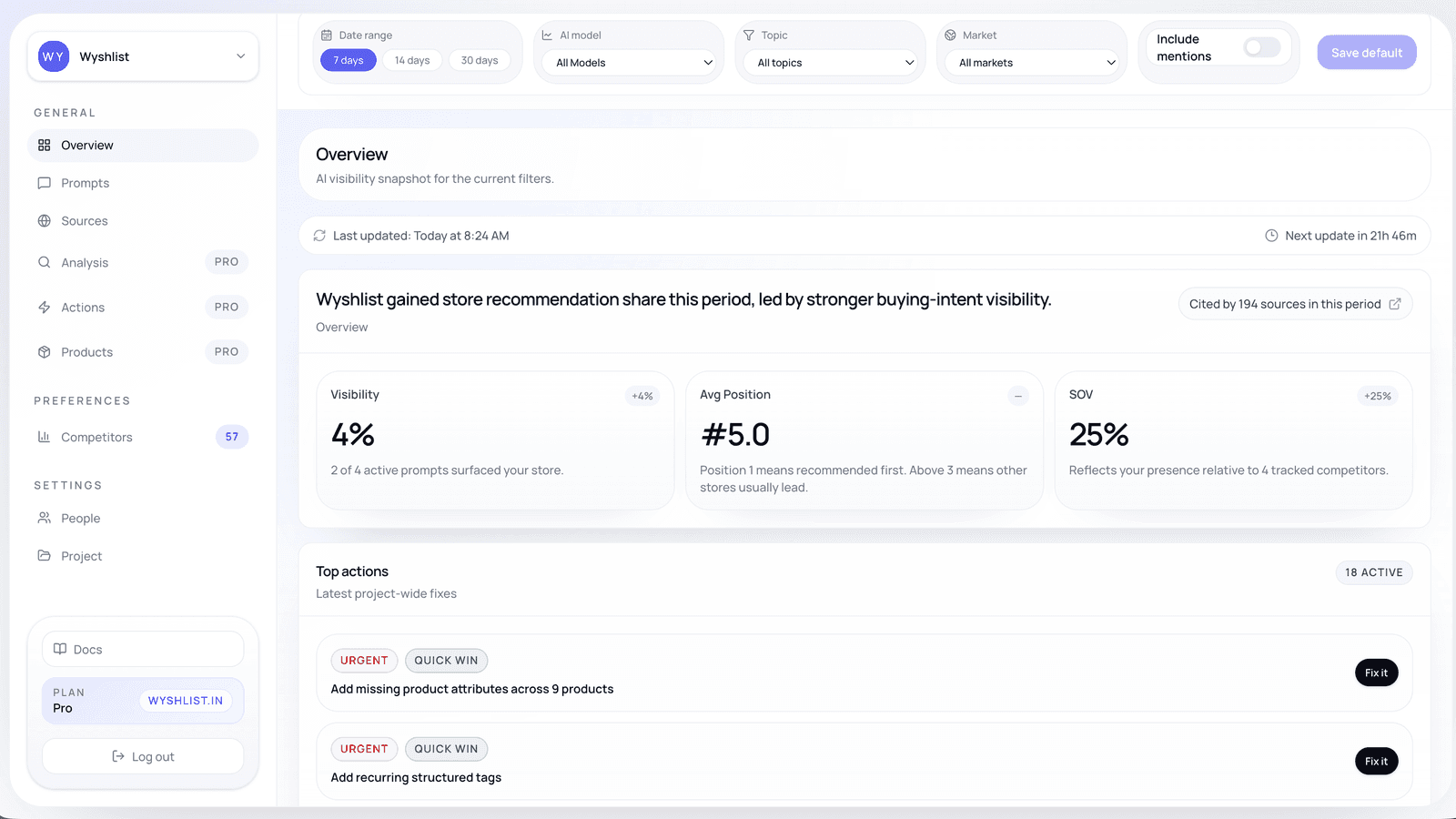1456x819 pixels.
Task: Open the Project settings page
Action: click(x=143, y=556)
